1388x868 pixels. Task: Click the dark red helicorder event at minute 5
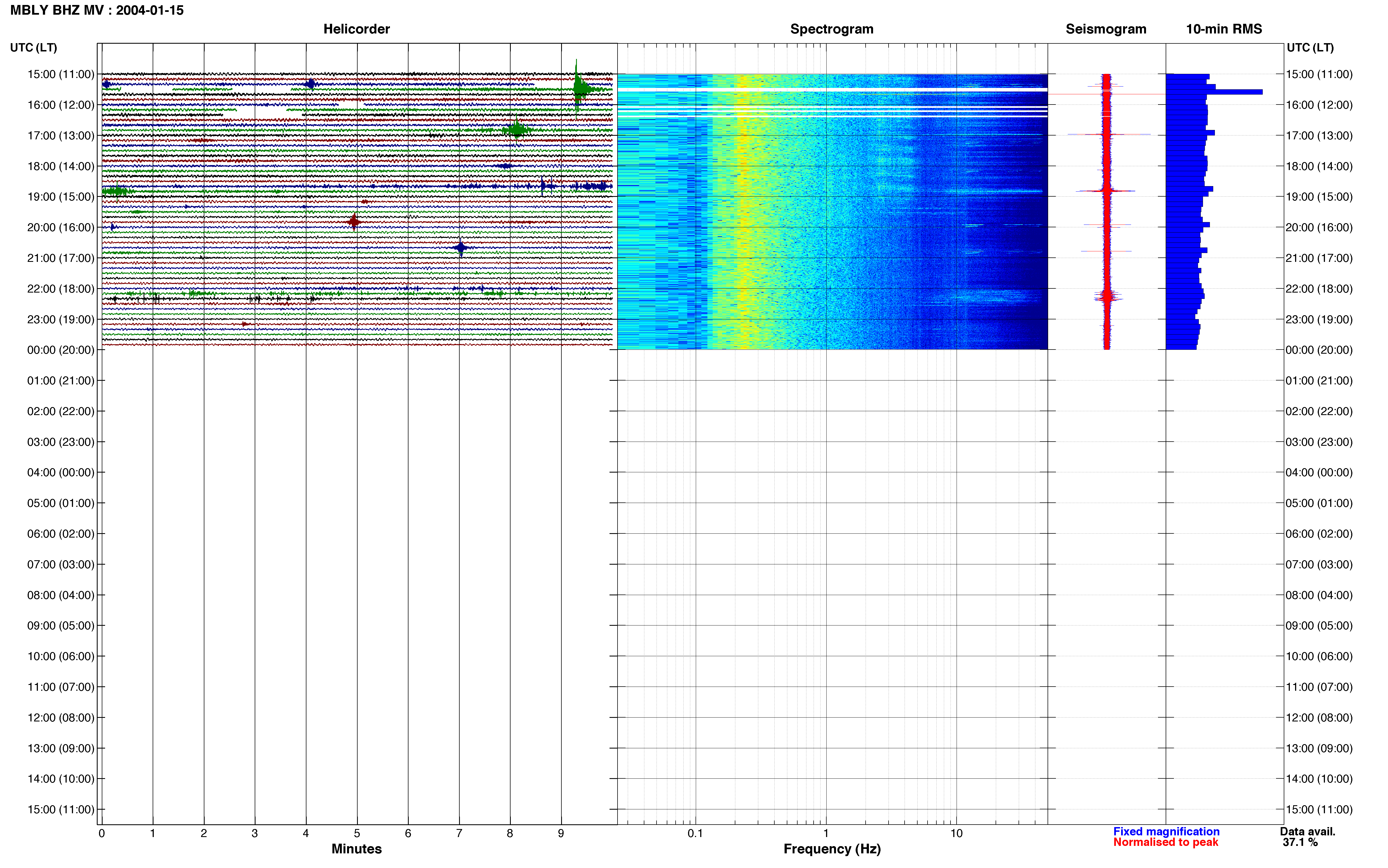[x=354, y=221]
